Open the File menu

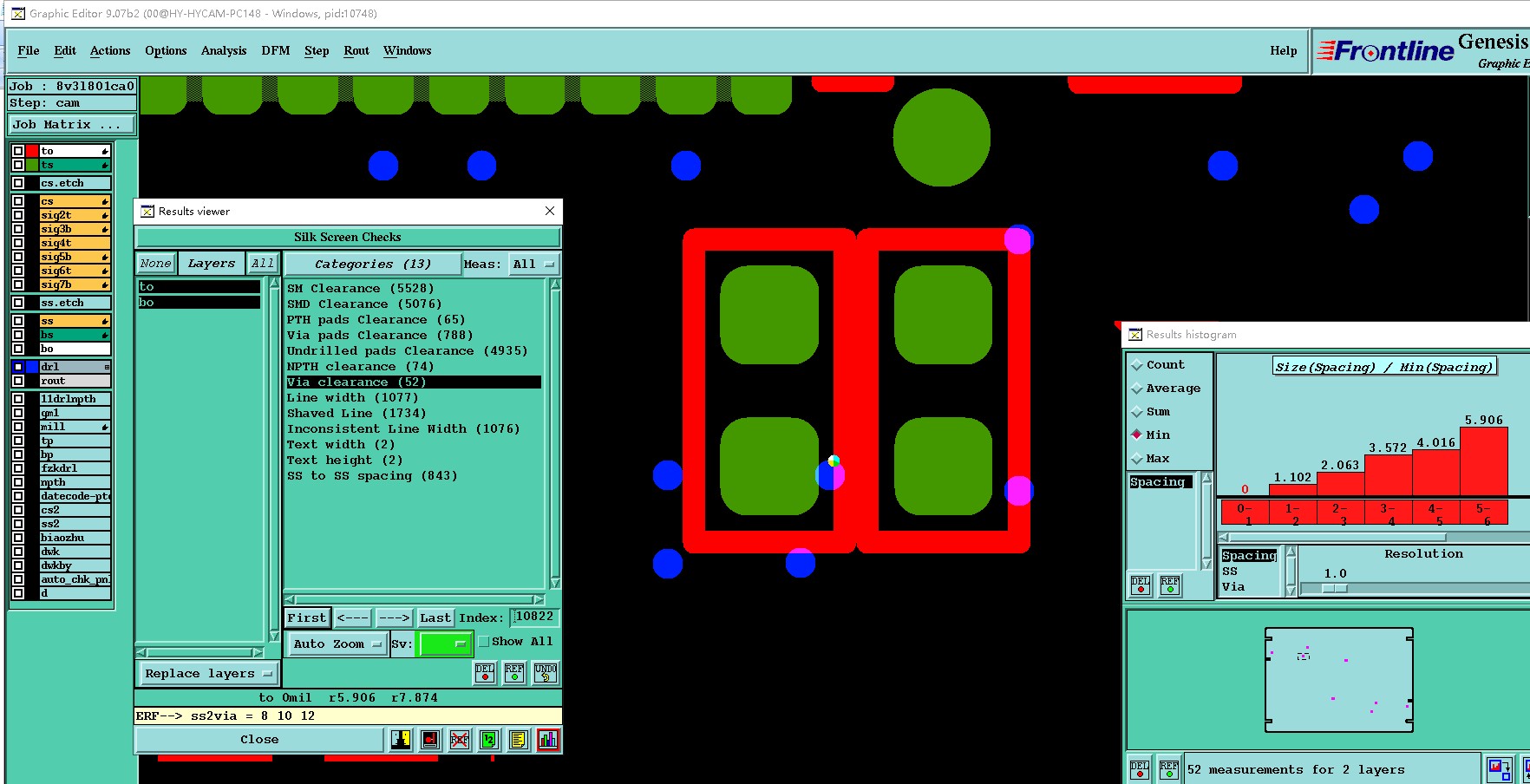pyautogui.click(x=29, y=51)
